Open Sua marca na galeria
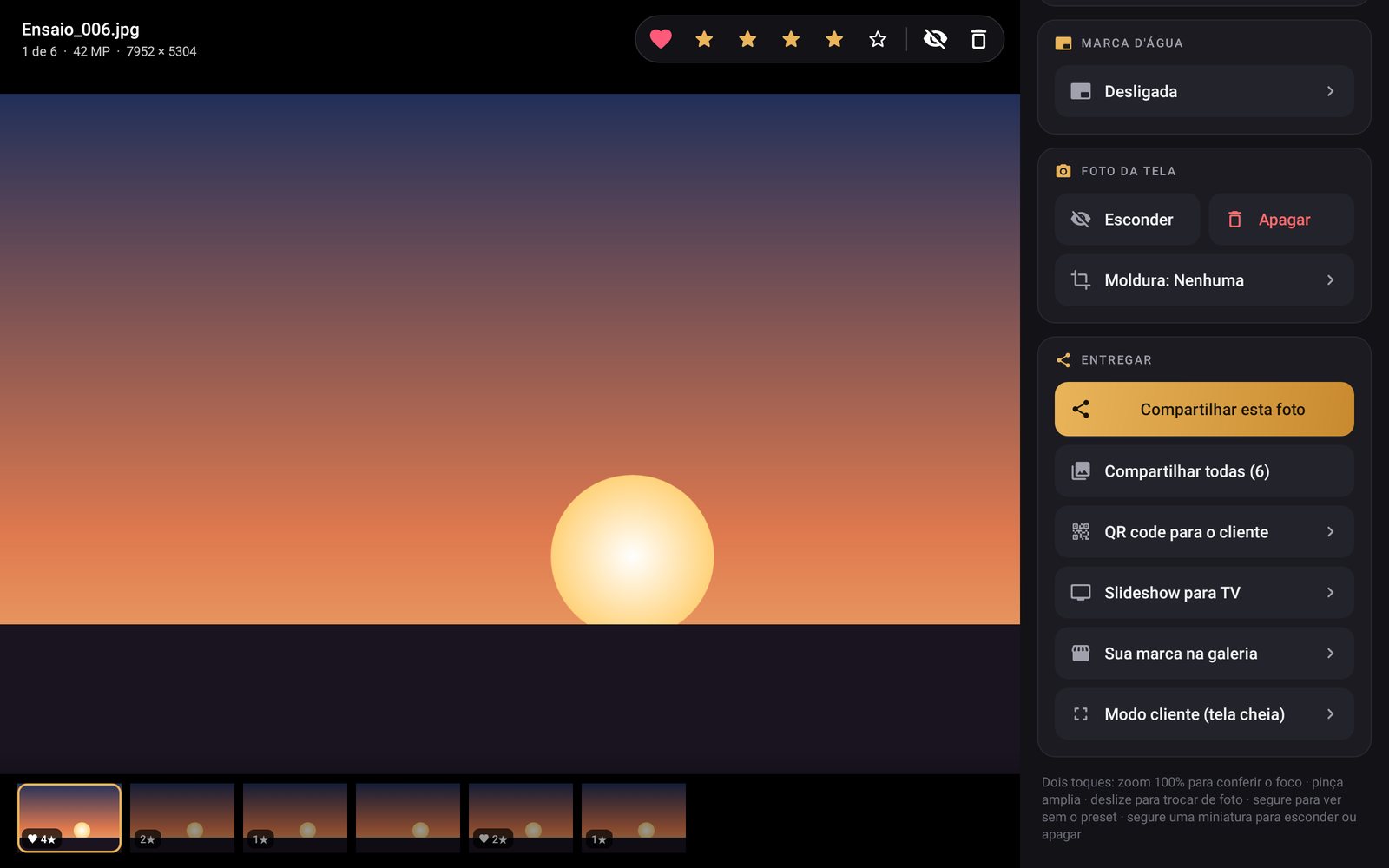The image size is (1389, 868). (1204, 654)
